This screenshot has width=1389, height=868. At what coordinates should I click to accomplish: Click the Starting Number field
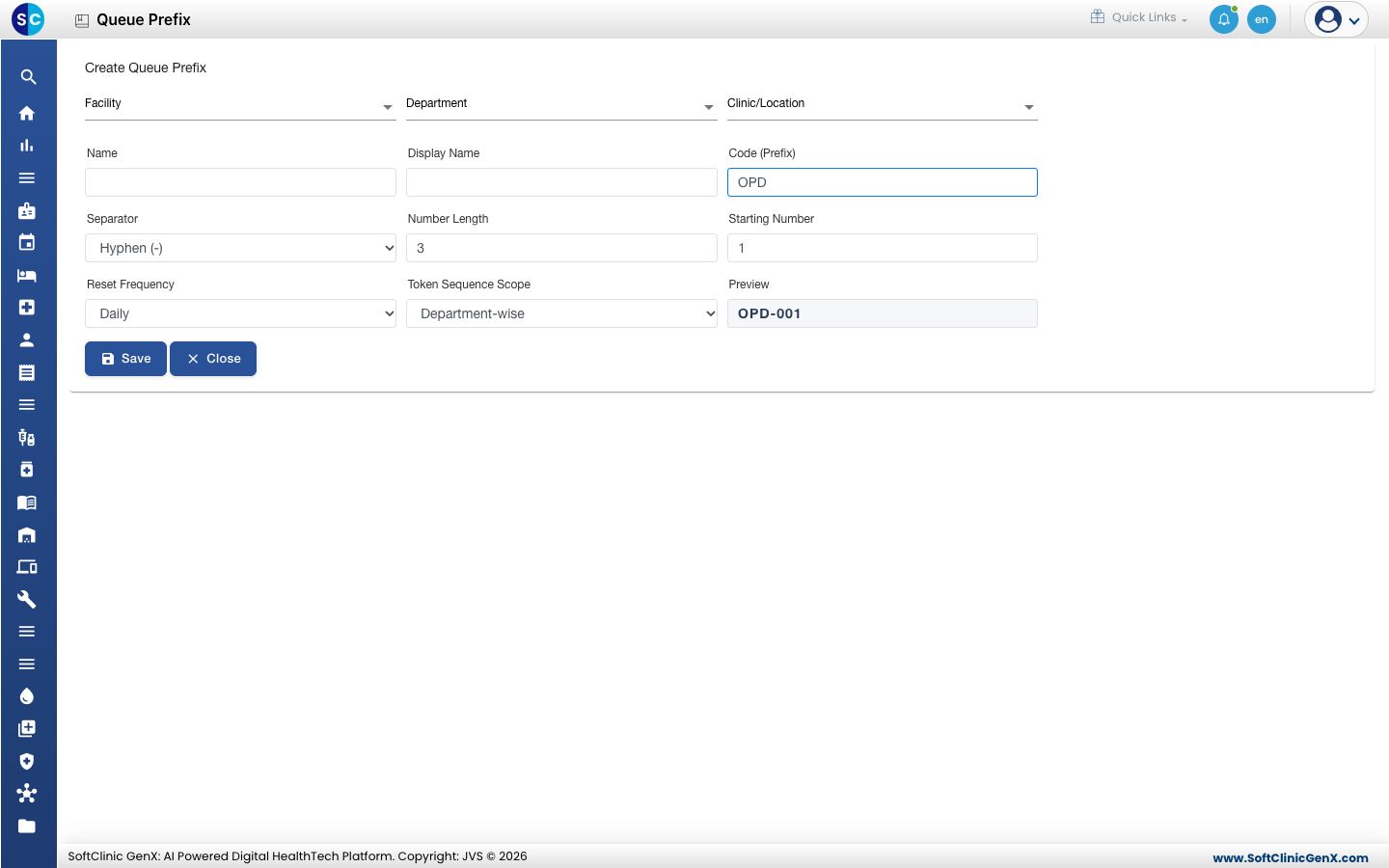coord(883,248)
